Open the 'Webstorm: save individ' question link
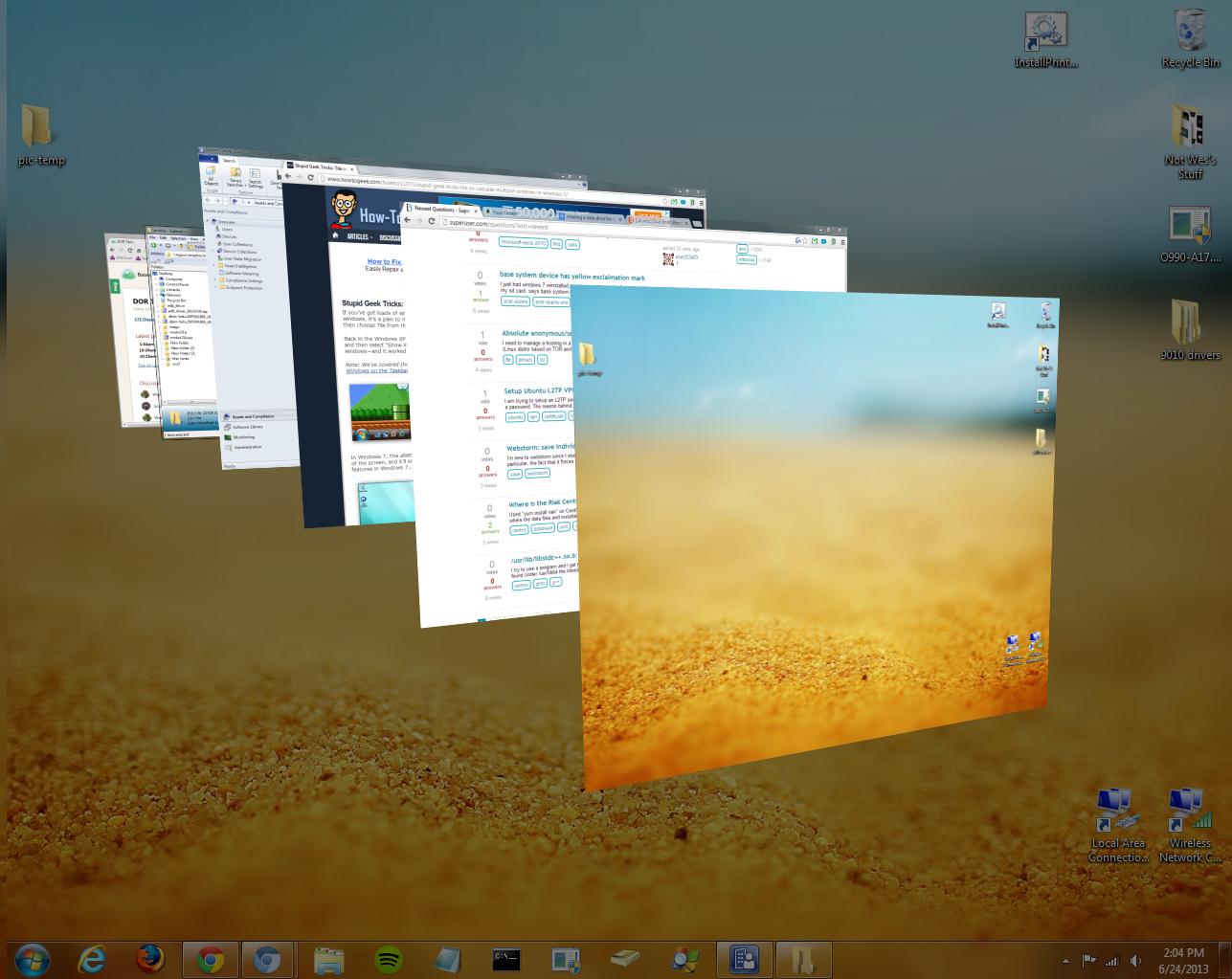This screenshot has width=1232, height=979. click(x=540, y=448)
